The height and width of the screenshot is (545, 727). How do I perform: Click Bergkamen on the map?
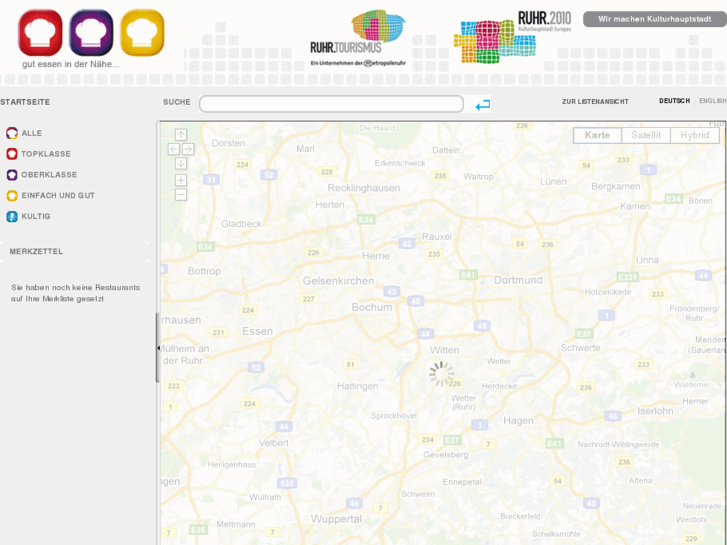pyautogui.click(x=616, y=186)
